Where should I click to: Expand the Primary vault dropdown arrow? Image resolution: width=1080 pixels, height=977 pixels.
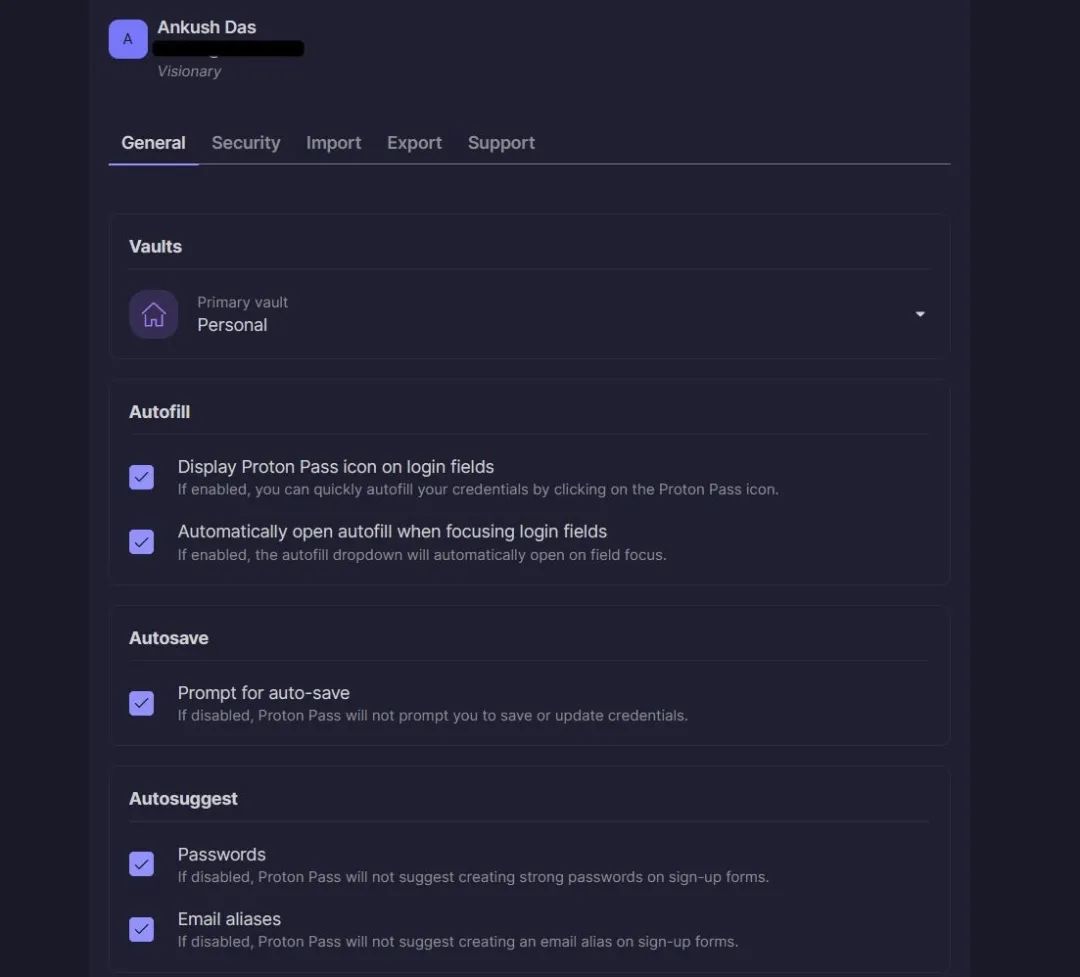920,314
